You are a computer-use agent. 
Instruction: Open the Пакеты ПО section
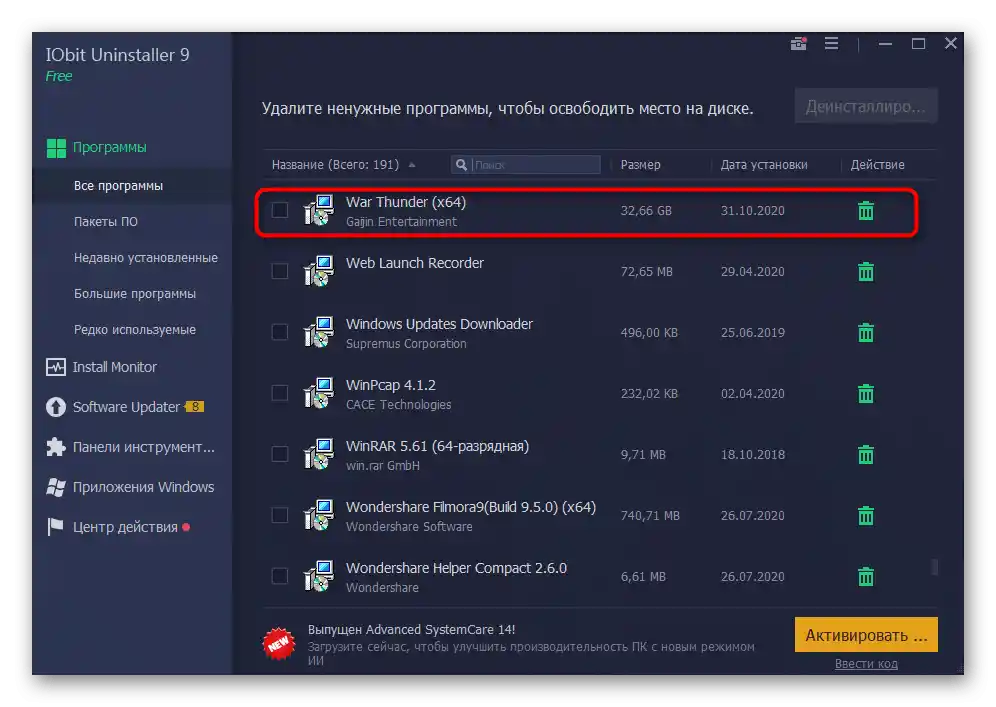tap(105, 222)
